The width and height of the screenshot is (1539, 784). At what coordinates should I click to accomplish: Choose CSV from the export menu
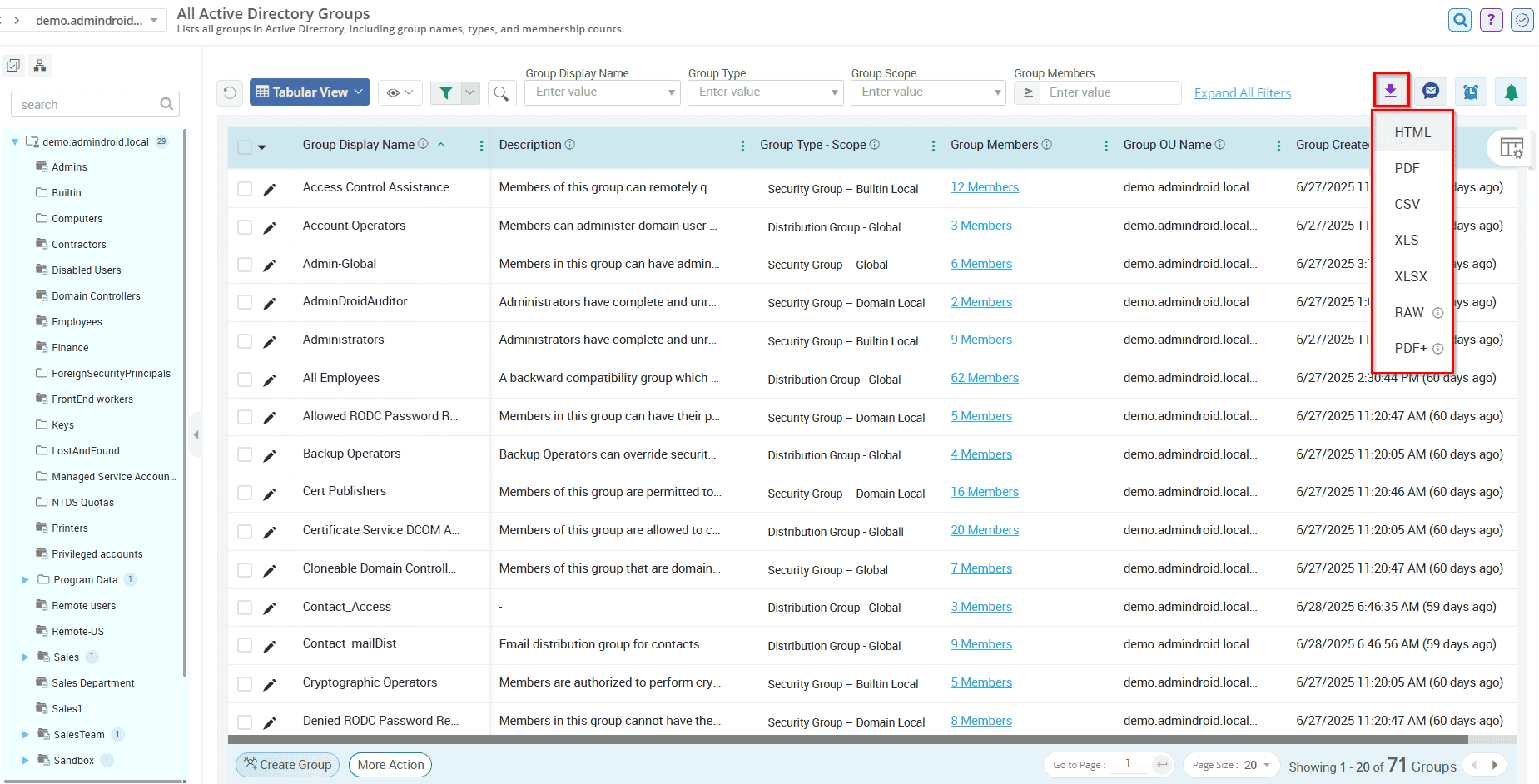click(1407, 204)
